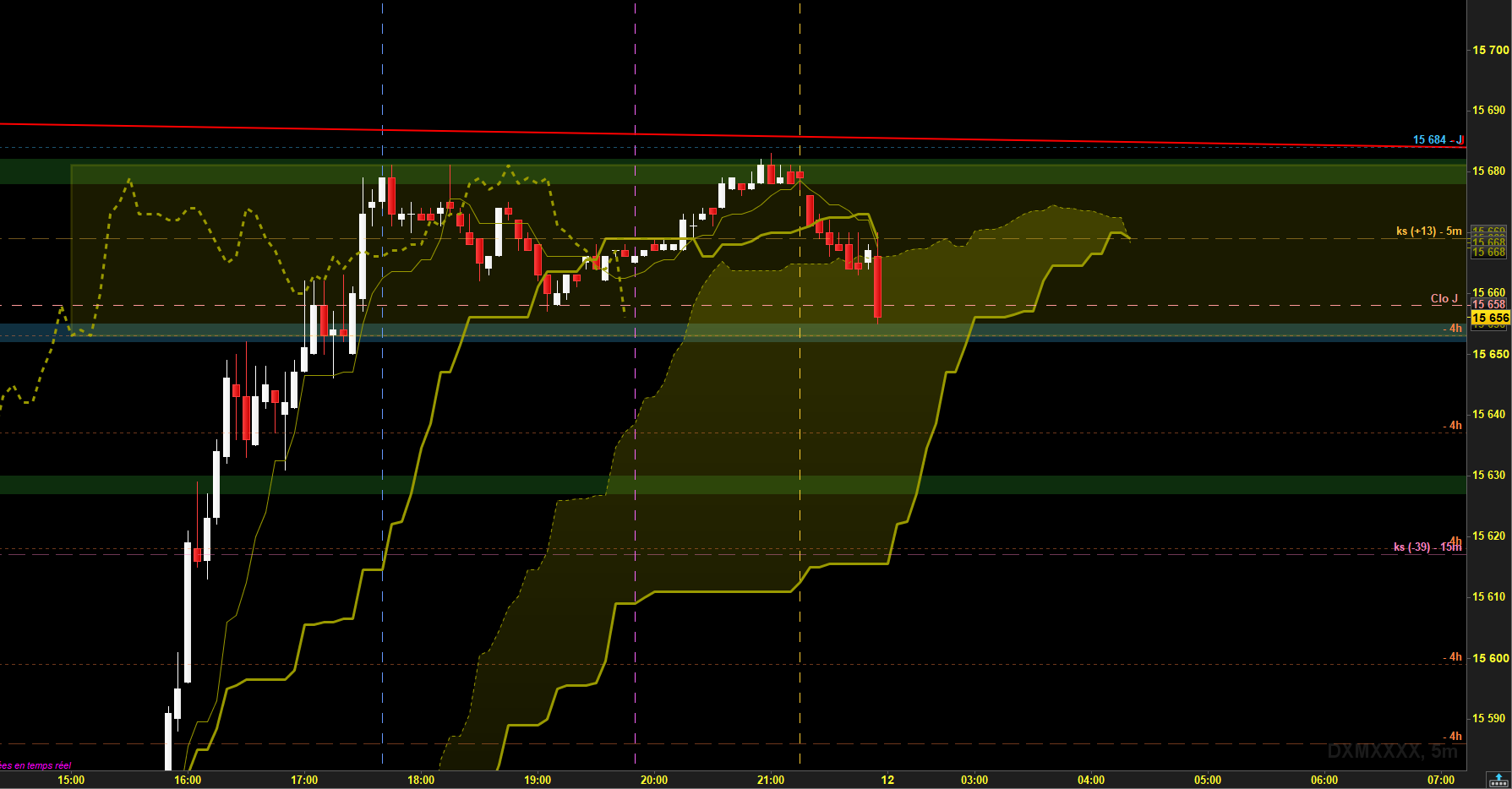
Task: Click the 20:00 time axis label
Action: (654, 780)
